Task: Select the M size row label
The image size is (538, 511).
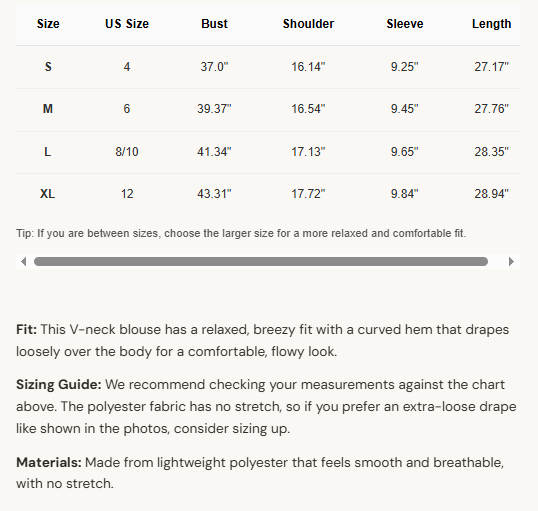Action: point(48,109)
